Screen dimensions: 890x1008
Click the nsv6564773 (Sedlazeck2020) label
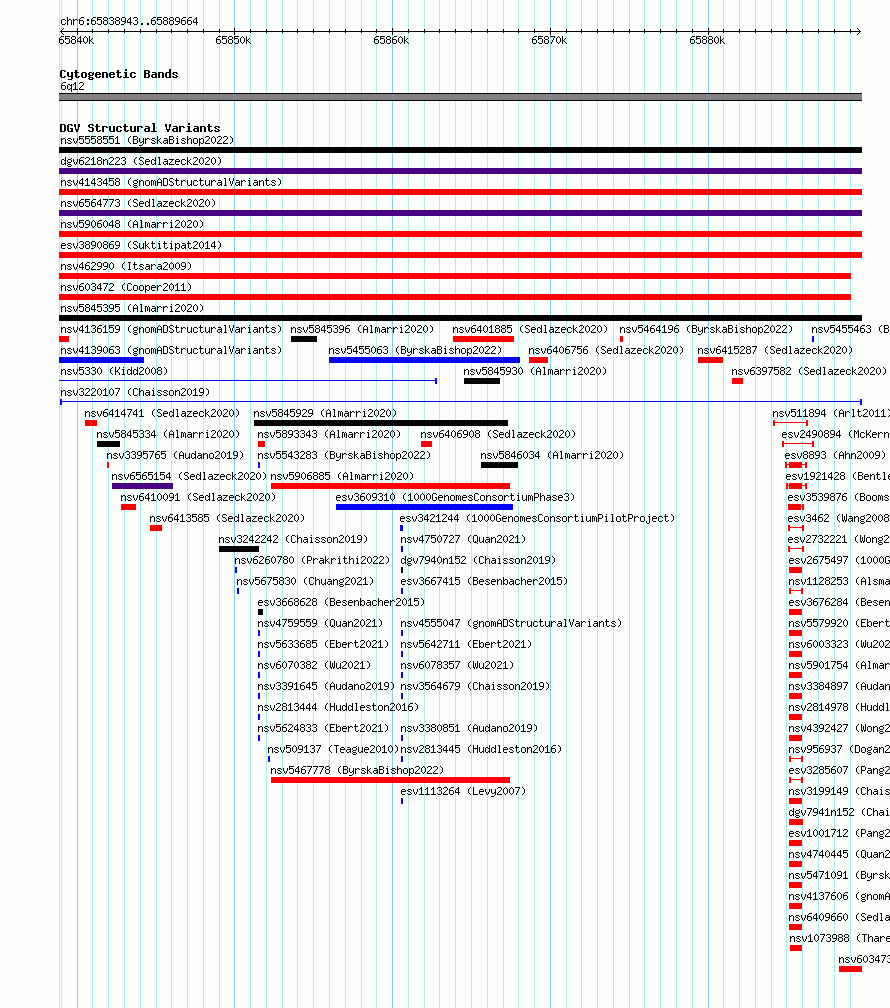pyautogui.click(x=138, y=203)
